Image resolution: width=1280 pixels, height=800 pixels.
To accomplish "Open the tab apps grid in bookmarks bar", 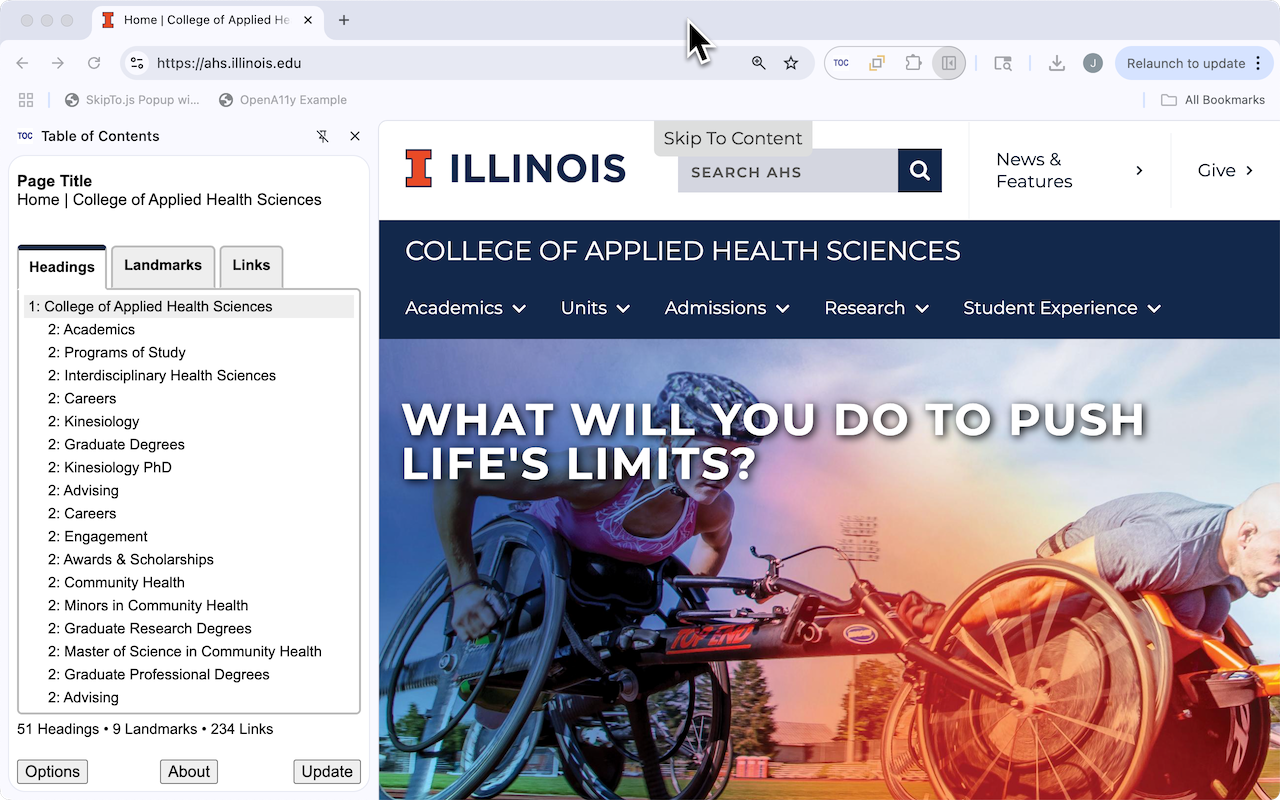I will tap(26, 100).
